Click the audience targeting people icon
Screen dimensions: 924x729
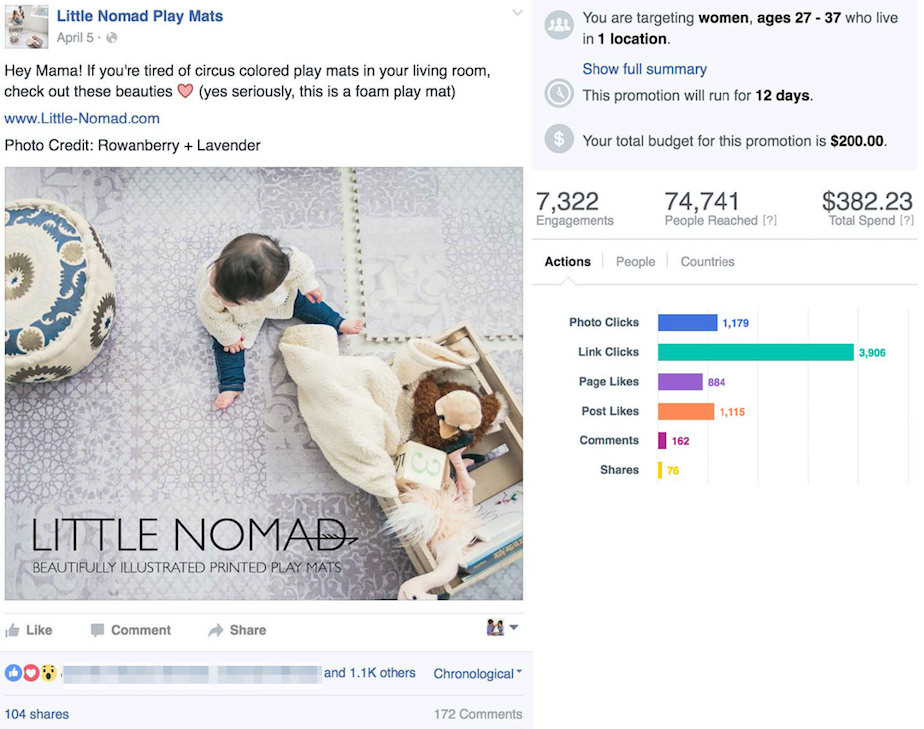559,25
